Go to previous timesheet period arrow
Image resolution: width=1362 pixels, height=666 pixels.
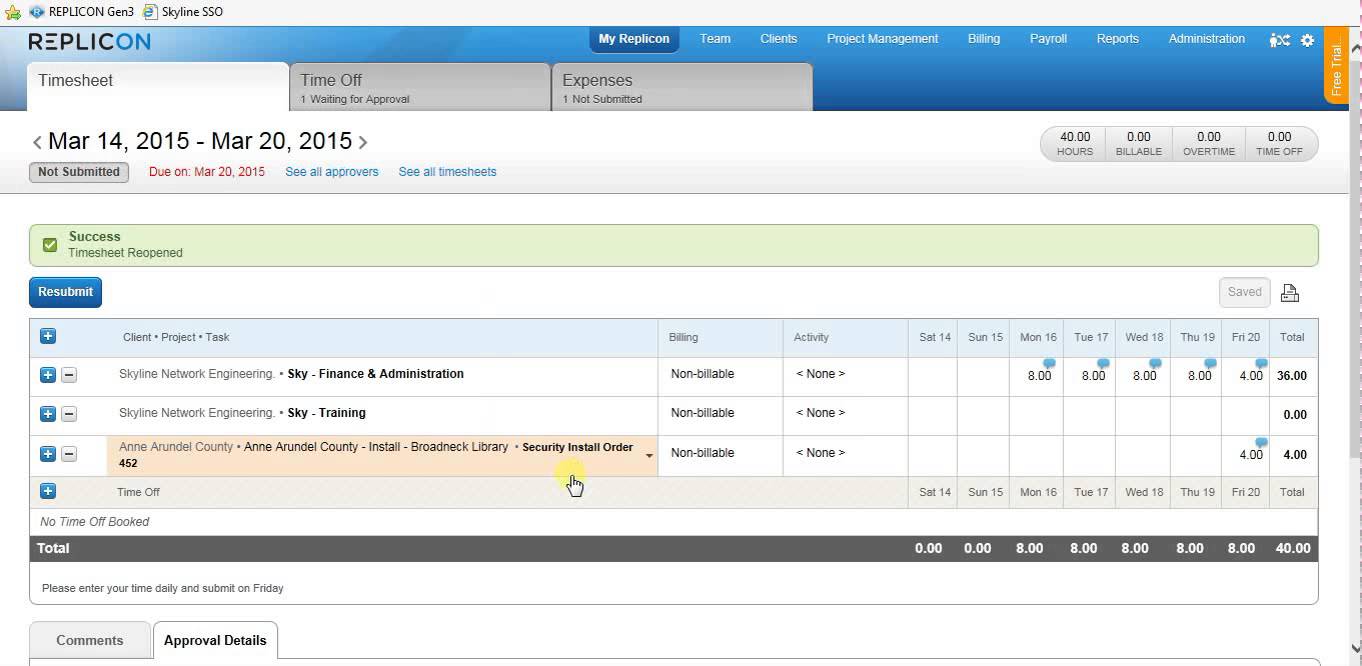37,142
